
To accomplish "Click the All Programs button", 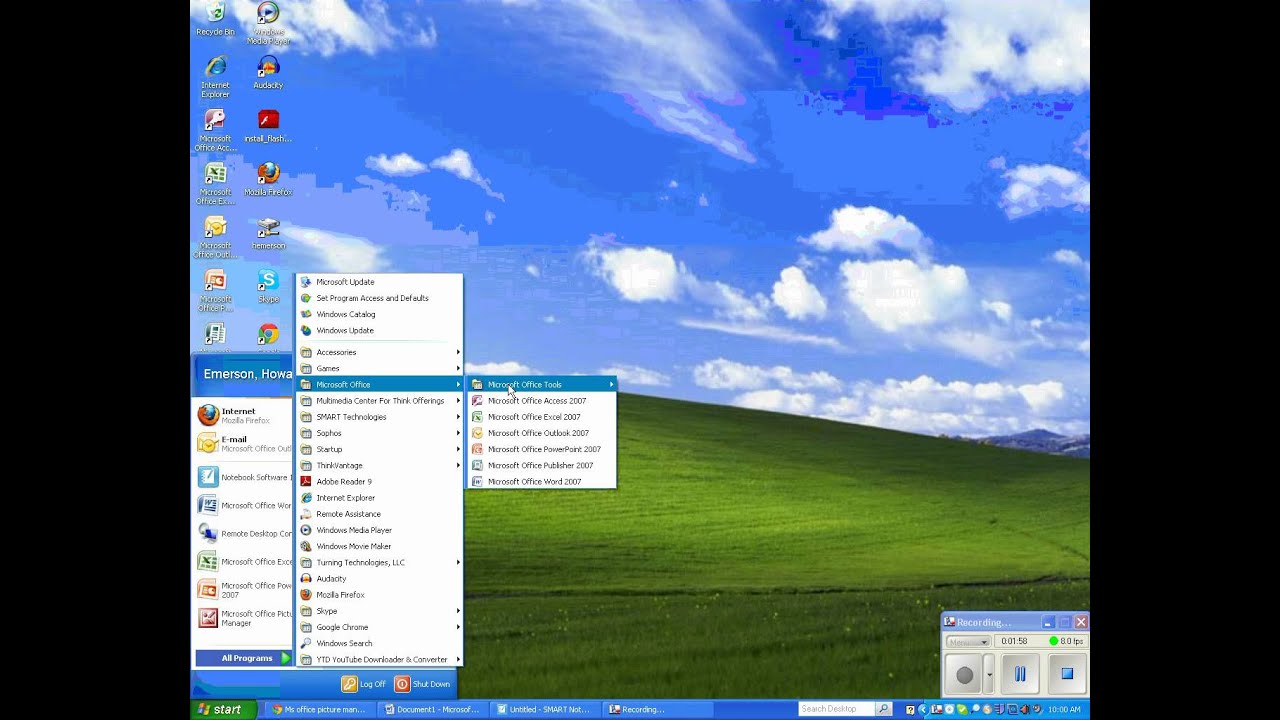I will 243,658.
